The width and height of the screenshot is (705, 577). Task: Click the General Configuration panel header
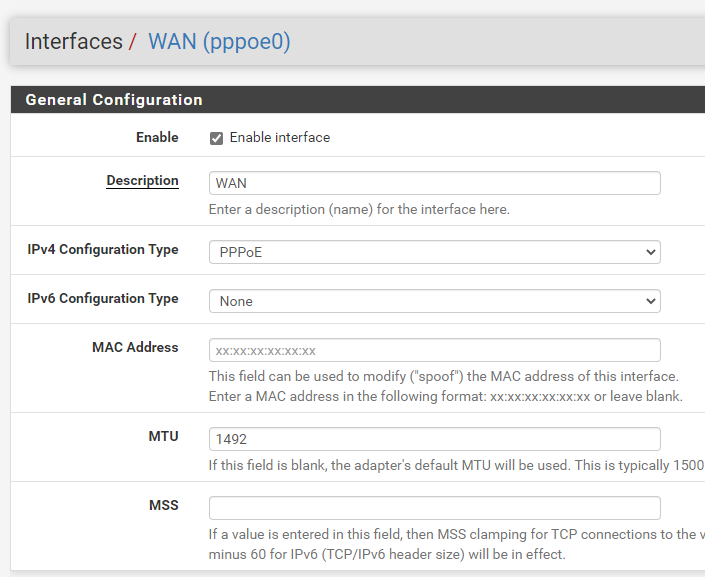[x=114, y=100]
